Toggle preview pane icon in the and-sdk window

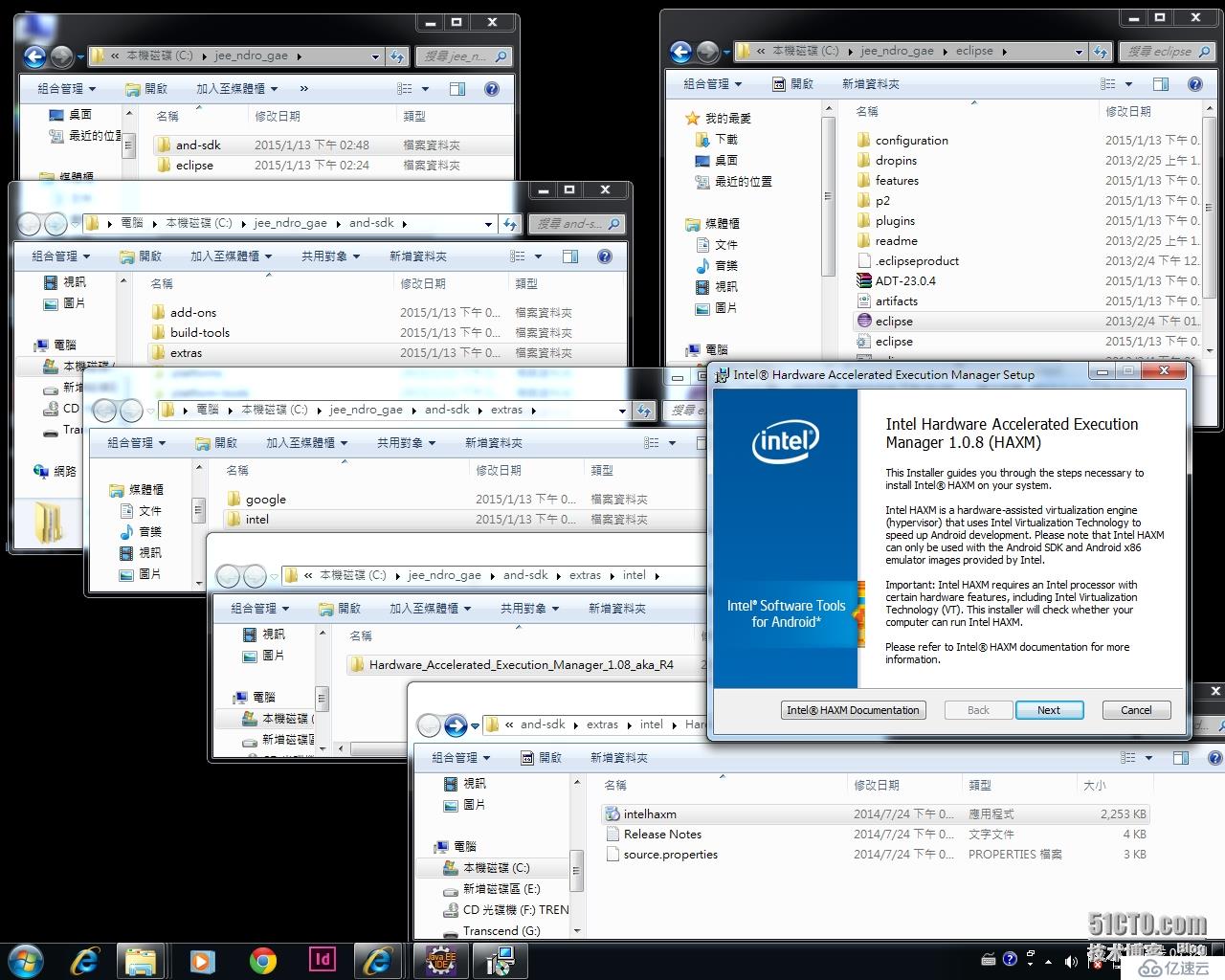pos(570,256)
